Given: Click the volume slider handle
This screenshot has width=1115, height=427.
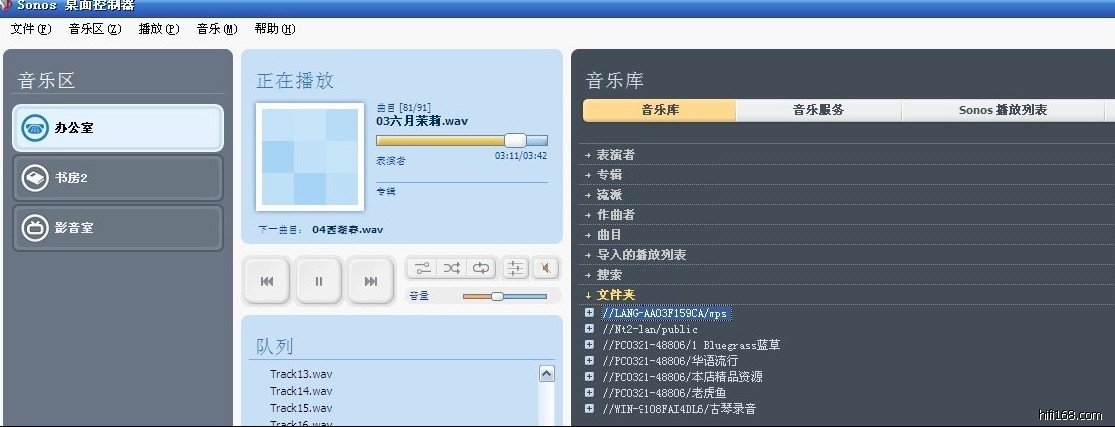Looking at the screenshot, I should [x=497, y=296].
